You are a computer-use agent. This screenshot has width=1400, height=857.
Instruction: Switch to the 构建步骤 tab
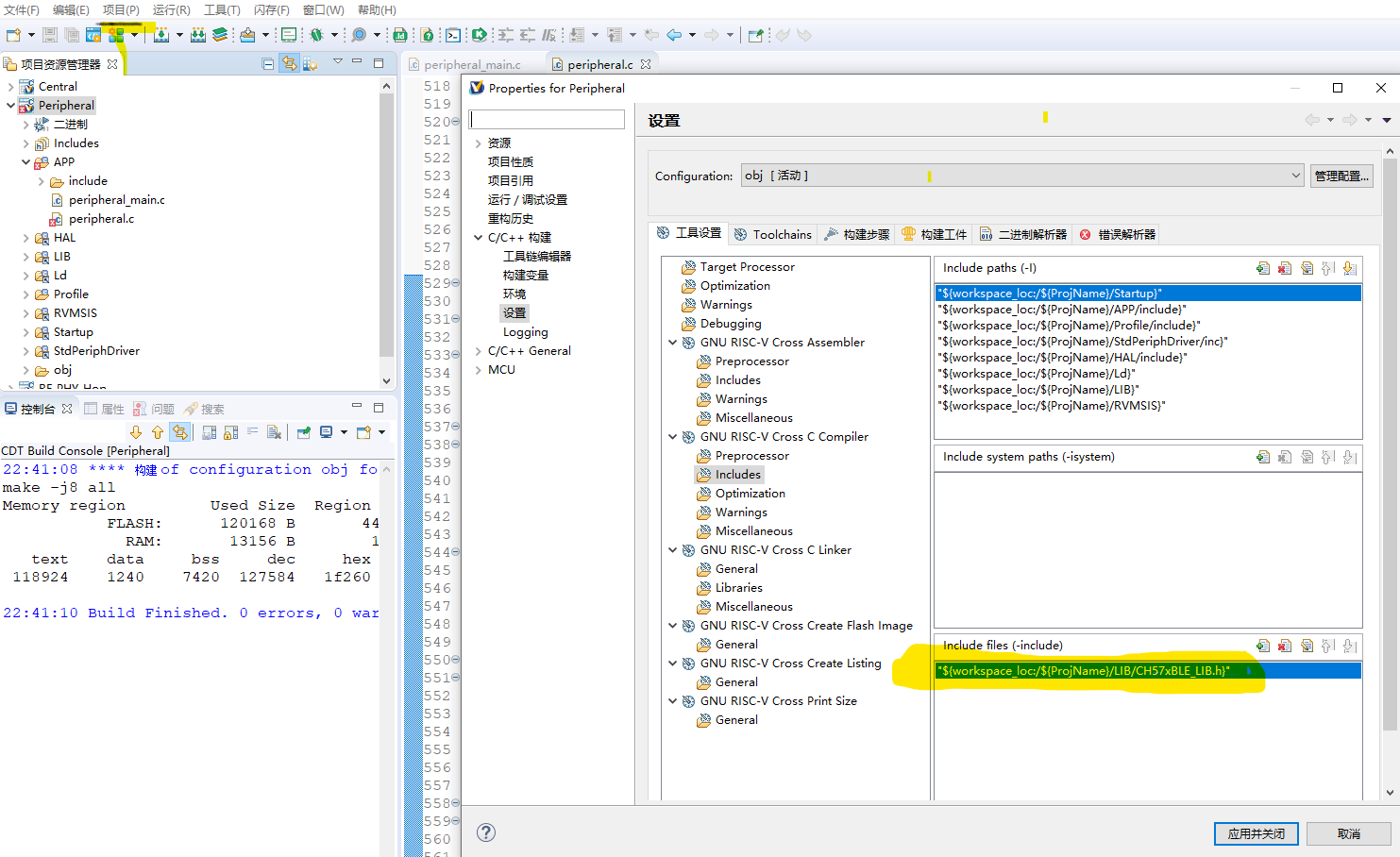(857, 234)
